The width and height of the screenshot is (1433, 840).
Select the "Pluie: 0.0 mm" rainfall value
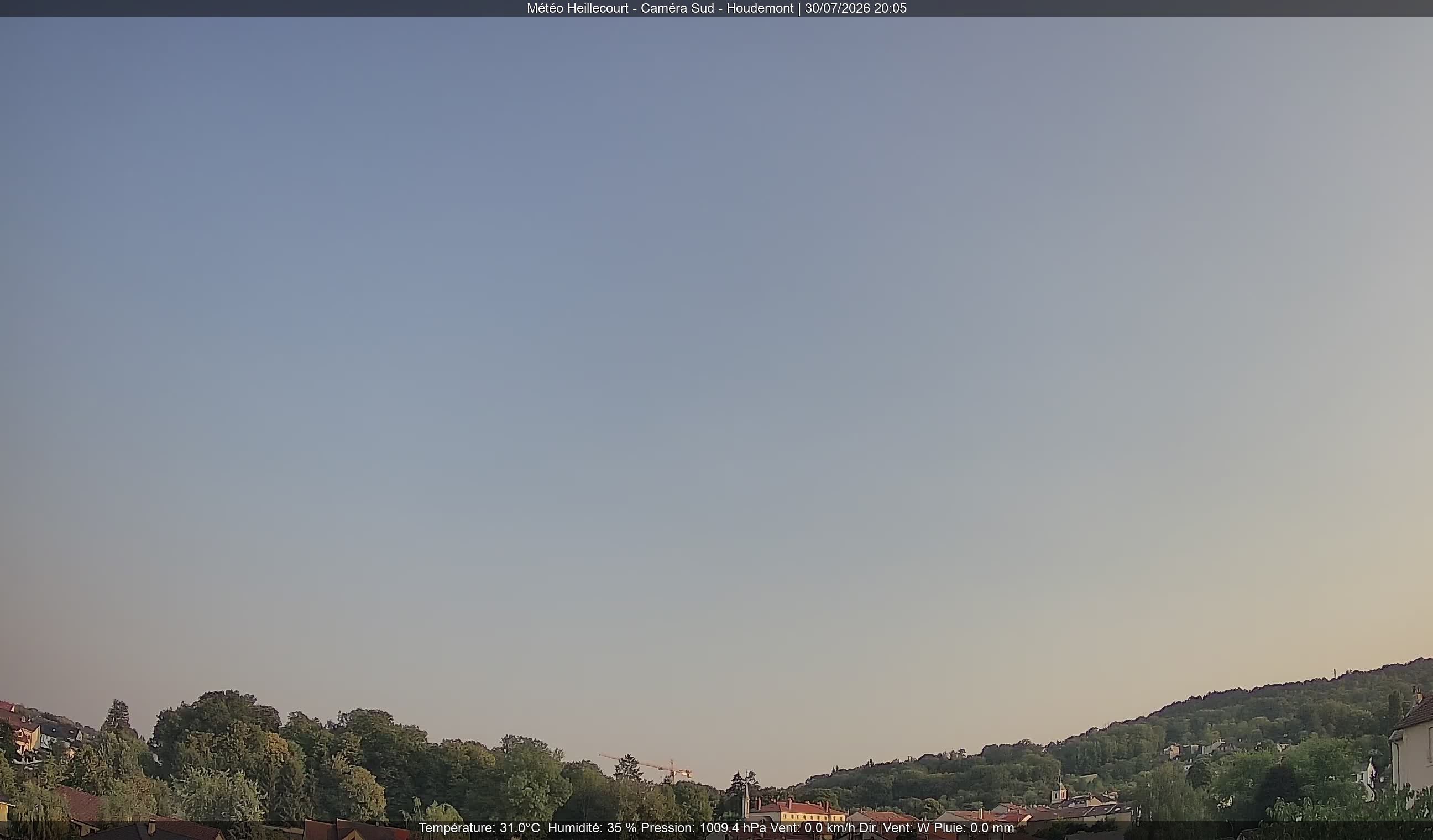[974, 828]
